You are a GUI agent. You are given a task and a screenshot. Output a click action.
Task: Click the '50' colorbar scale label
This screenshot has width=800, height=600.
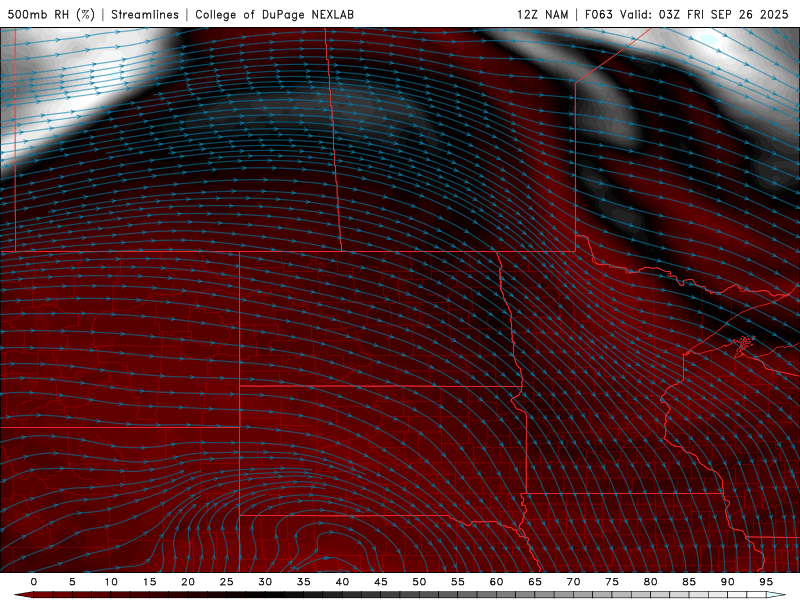click(x=419, y=582)
